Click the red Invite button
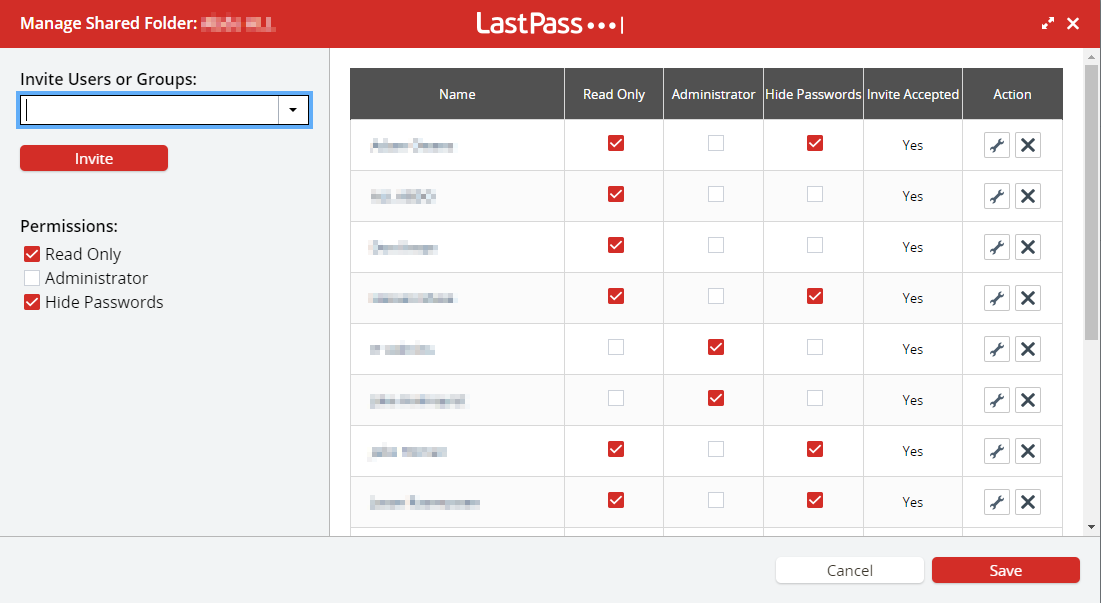 94,159
